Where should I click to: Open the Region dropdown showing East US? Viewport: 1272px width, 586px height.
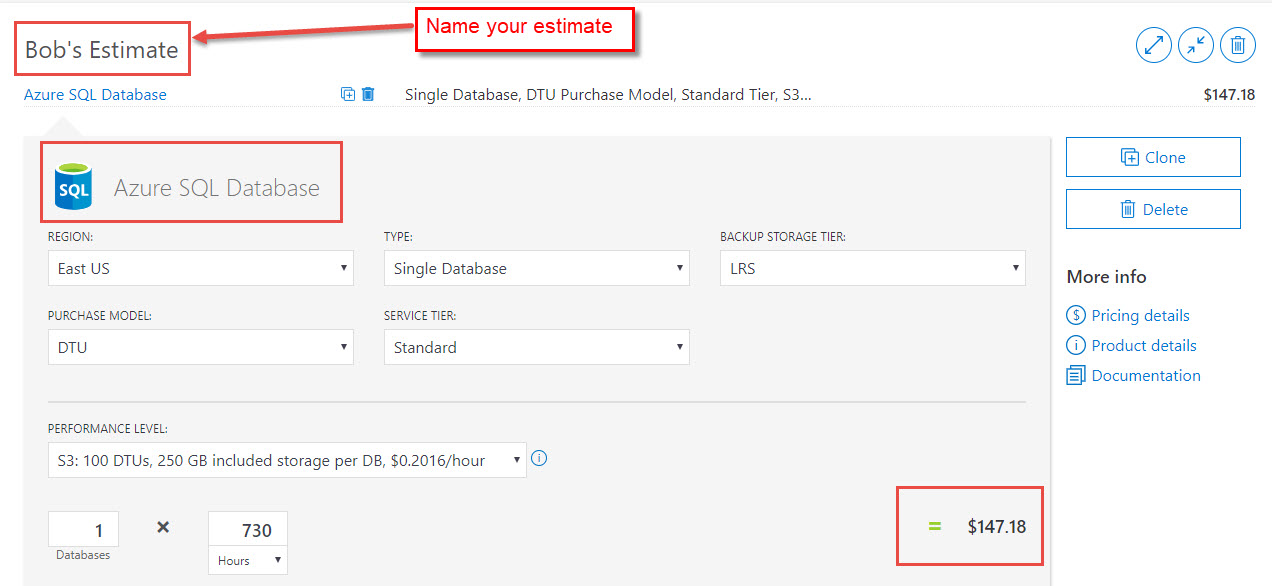(x=201, y=268)
